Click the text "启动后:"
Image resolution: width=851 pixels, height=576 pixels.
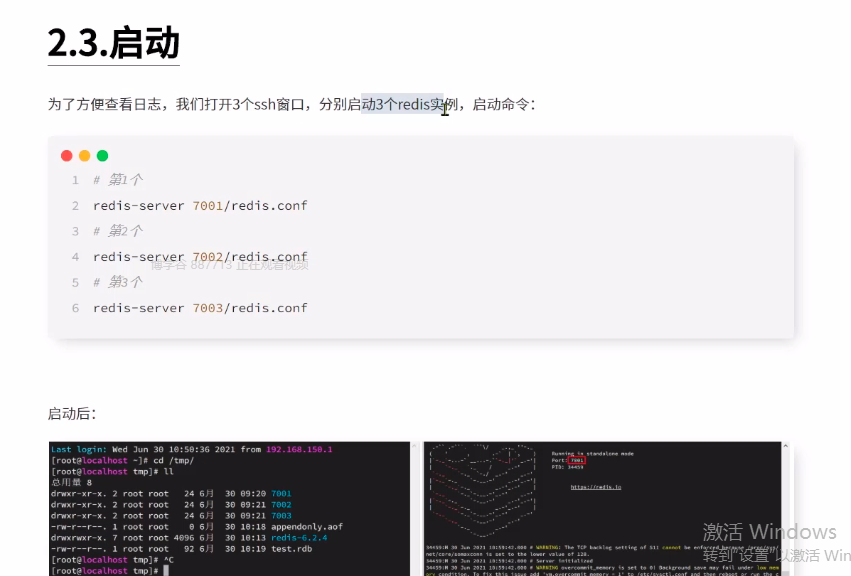tap(72, 414)
